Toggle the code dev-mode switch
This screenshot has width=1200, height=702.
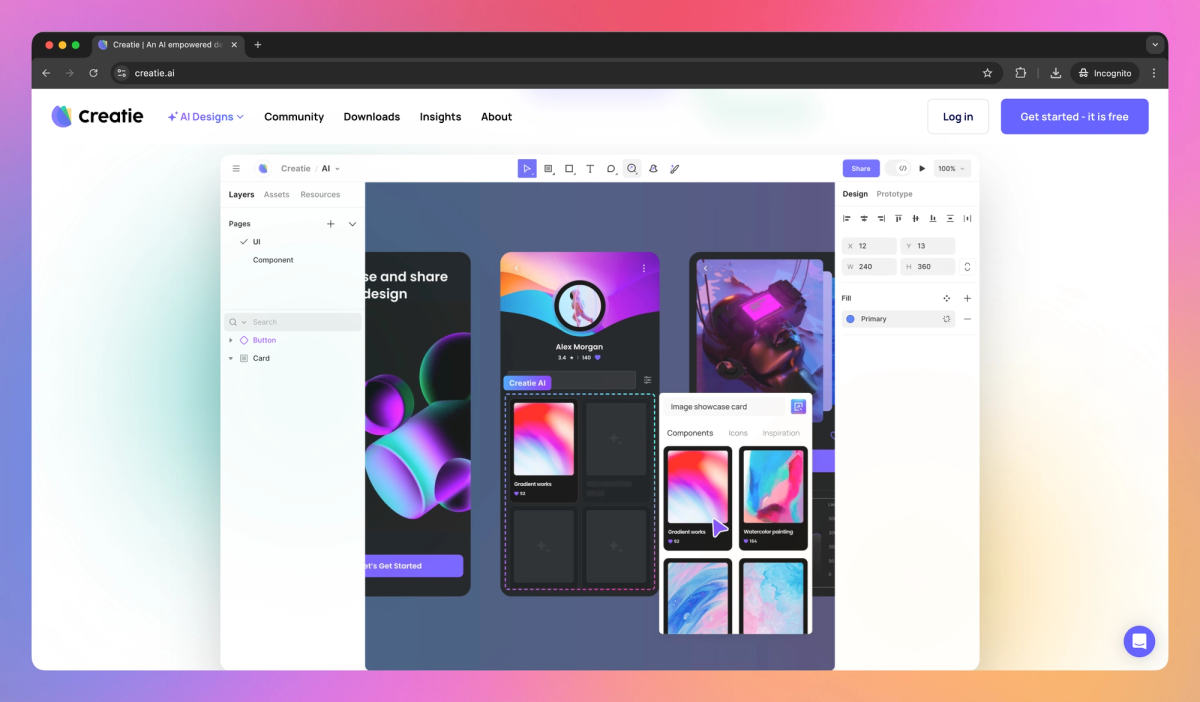(898, 168)
